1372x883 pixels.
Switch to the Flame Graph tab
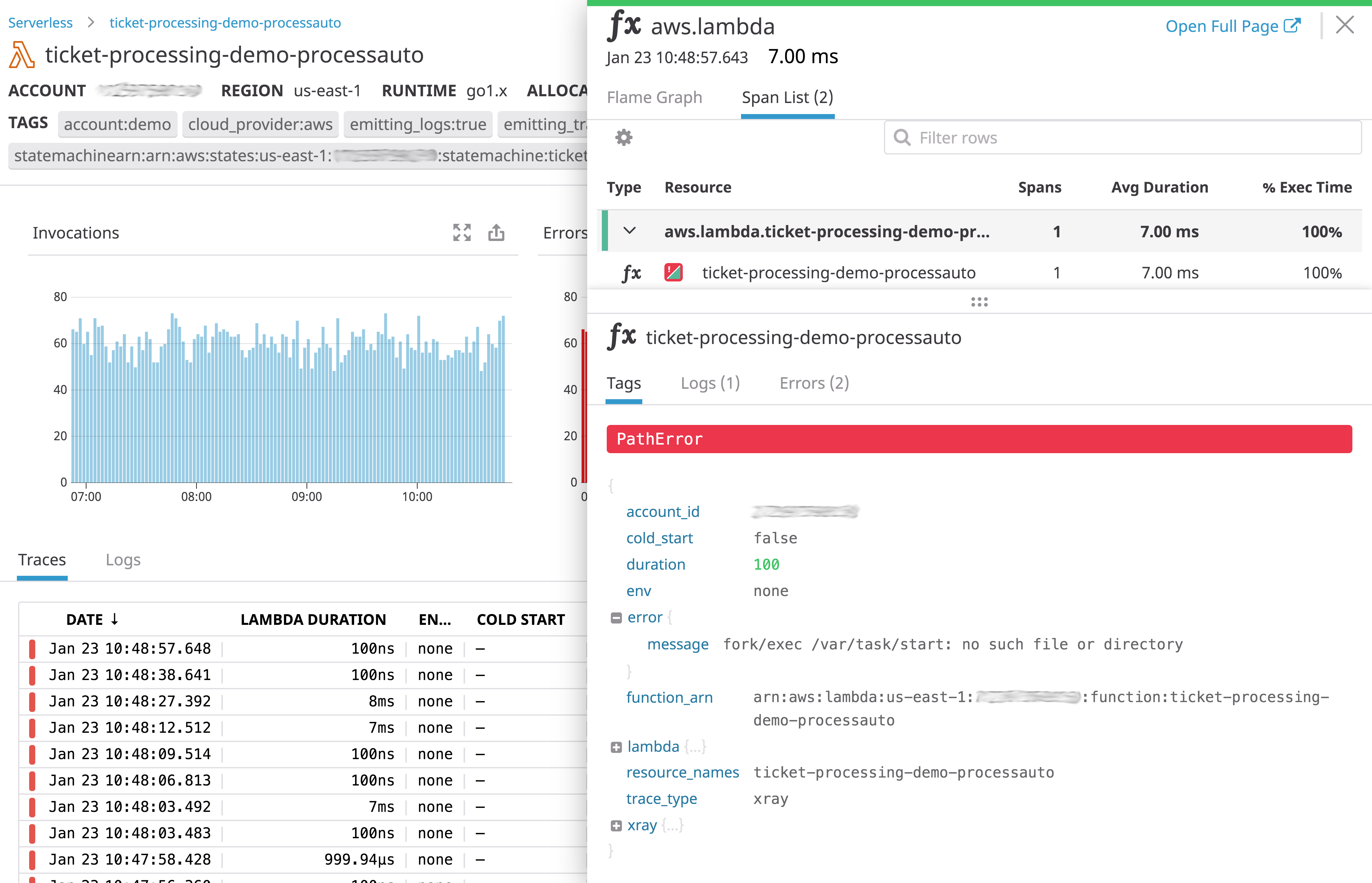point(654,97)
